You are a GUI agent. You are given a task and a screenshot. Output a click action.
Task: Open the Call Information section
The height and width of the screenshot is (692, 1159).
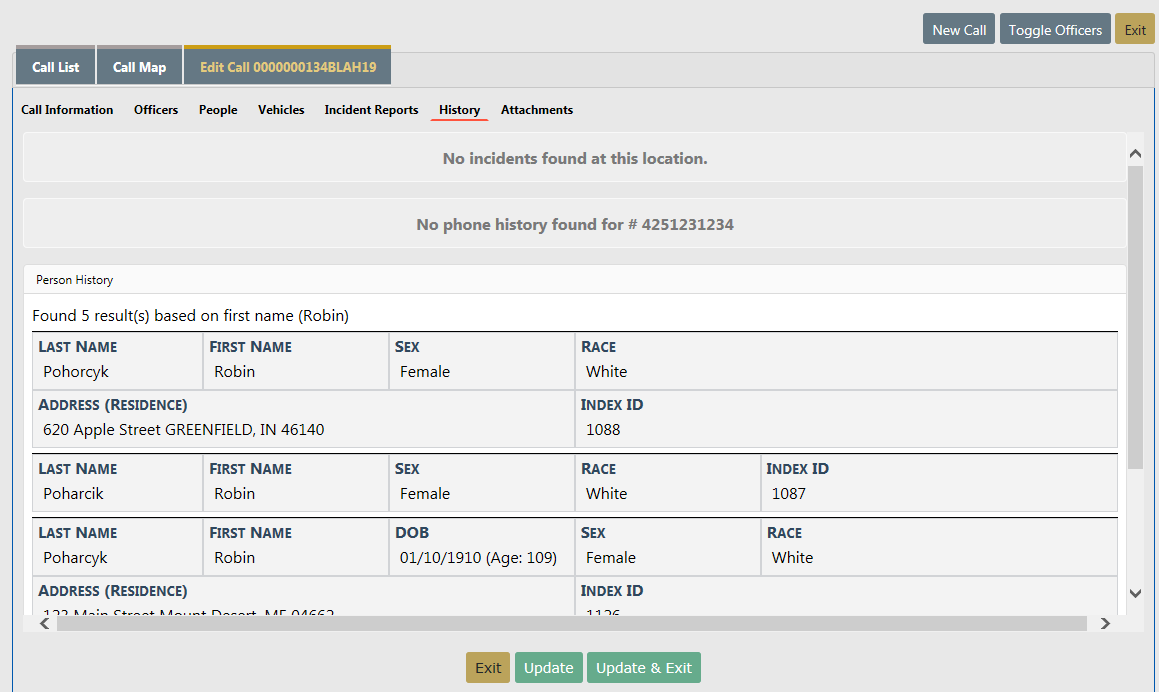click(67, 110)
